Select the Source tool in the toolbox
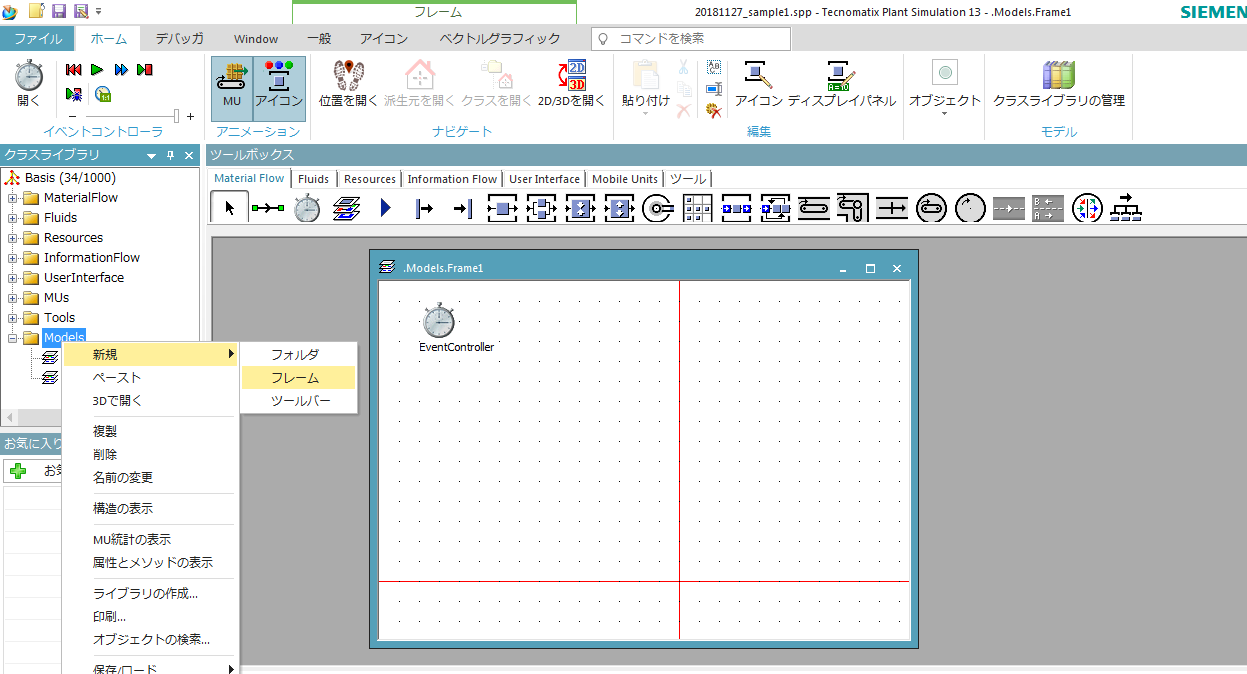The height and width of the screenshot is (674, 1247). click(424, 207)
